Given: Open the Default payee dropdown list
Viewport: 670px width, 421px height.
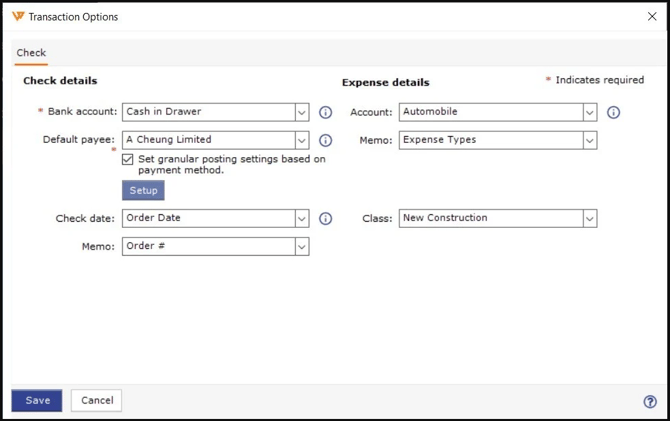Looking at the screenshot, I should (x=301, y=140).
